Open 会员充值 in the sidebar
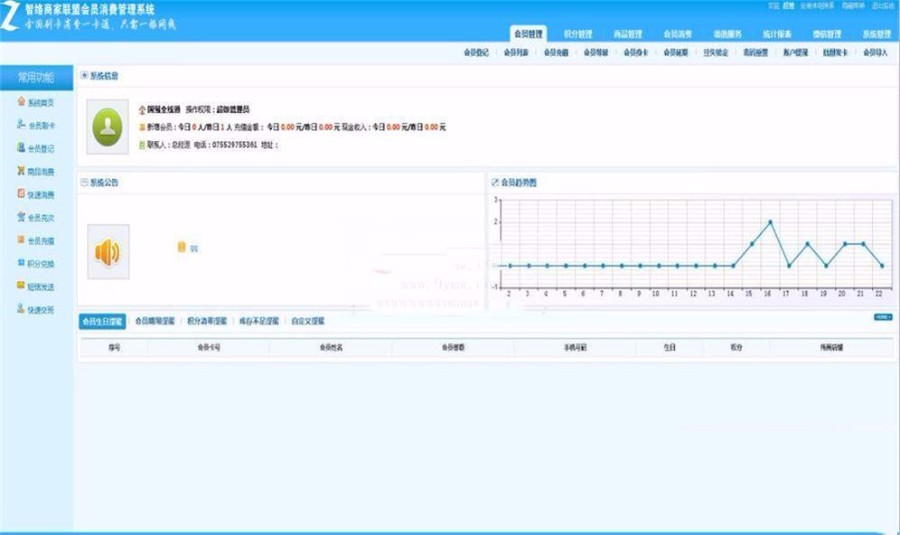The image size is (900, 535). tap(21, 240)
